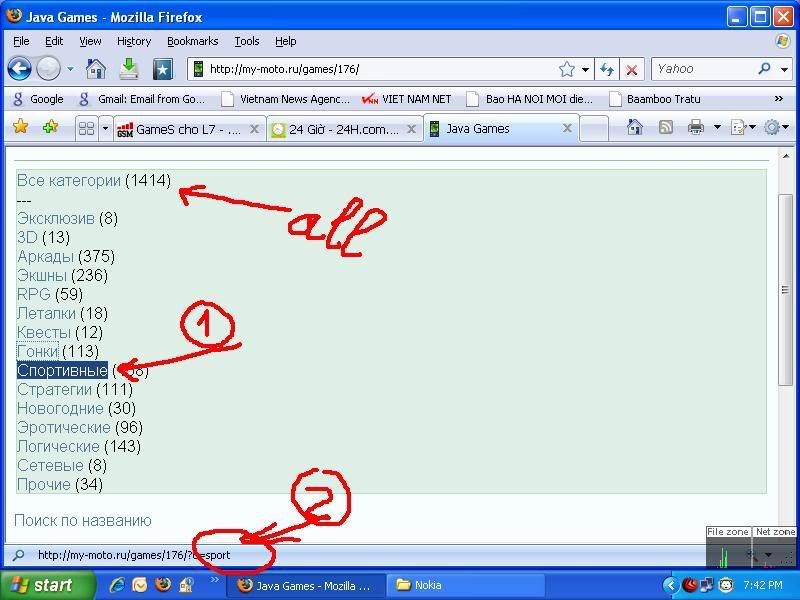Open the Аркады category link
Screen dimensions: 800x600
[45, 256]
